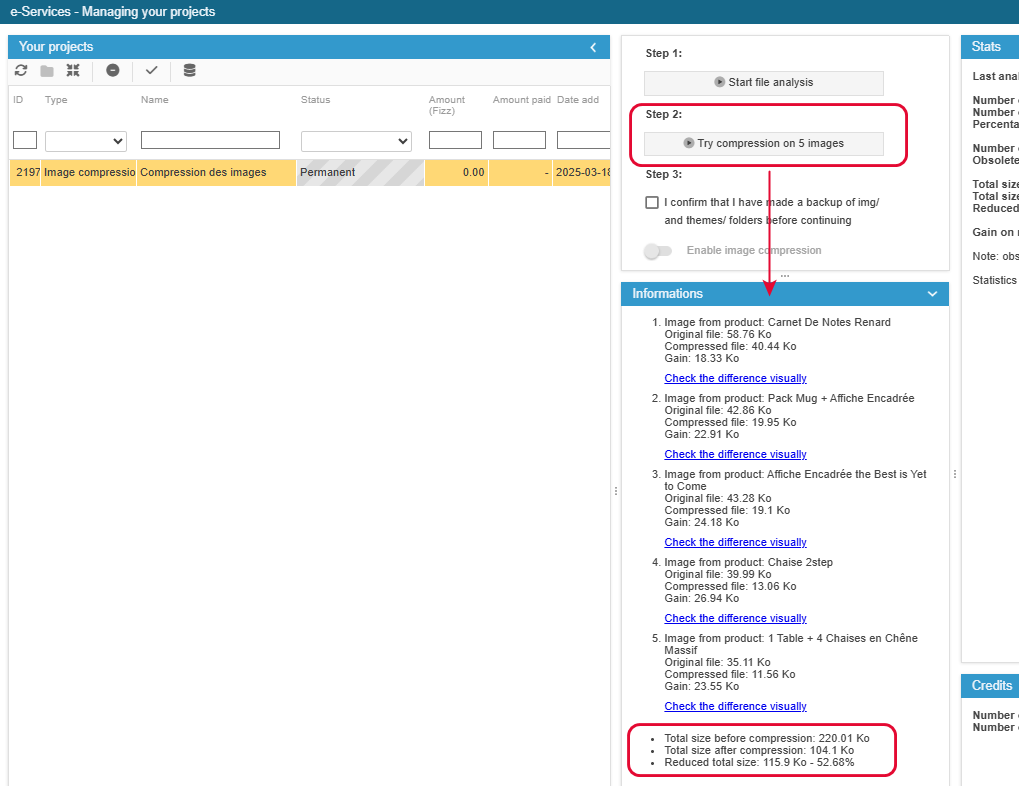Screen dimensions: 1019x786
Task: Open visual difference link for Pack Mug
Action: click(735, 454)
